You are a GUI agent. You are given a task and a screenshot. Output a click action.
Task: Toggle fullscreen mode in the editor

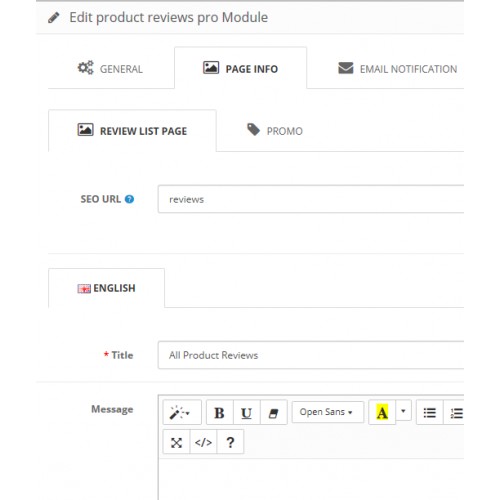[176, 442]
